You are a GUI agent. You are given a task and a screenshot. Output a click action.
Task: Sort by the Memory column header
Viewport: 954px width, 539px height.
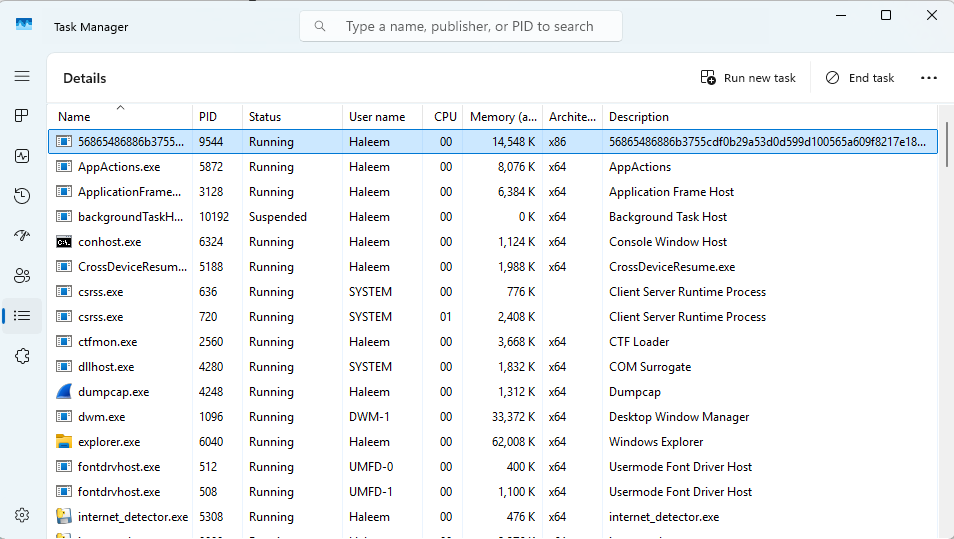503,117
